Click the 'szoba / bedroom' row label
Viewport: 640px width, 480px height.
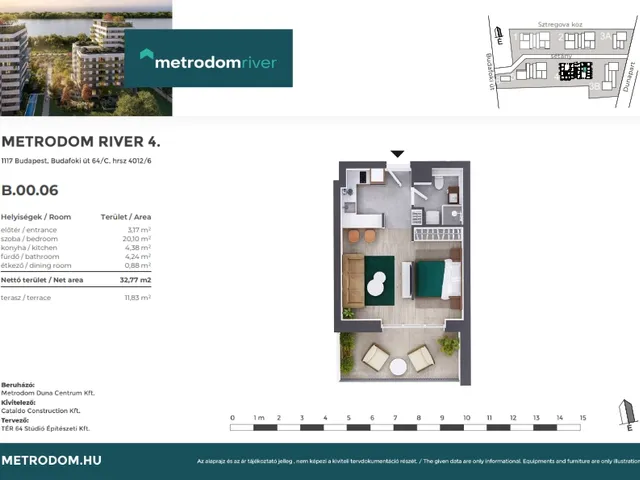(29, 239)
